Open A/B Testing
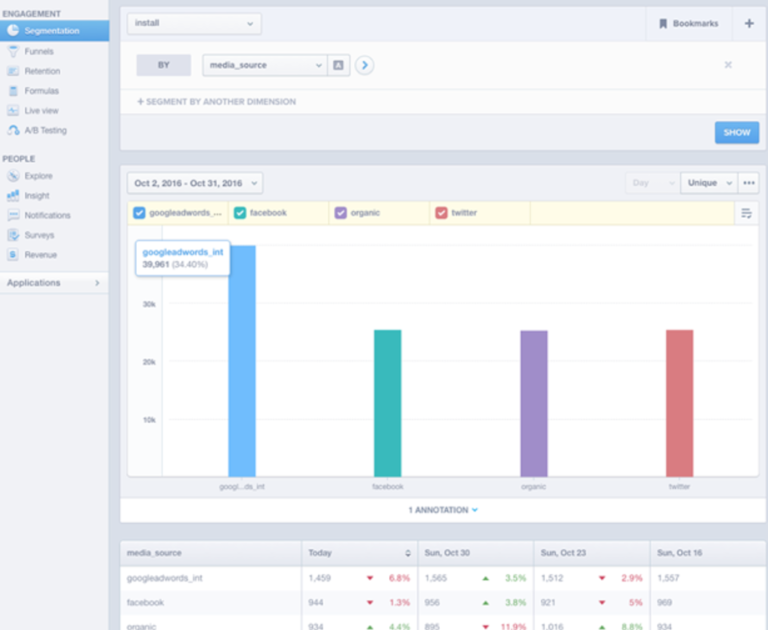Image resolution: width=768 pixels, height=630 pixels. click(46, 130)
